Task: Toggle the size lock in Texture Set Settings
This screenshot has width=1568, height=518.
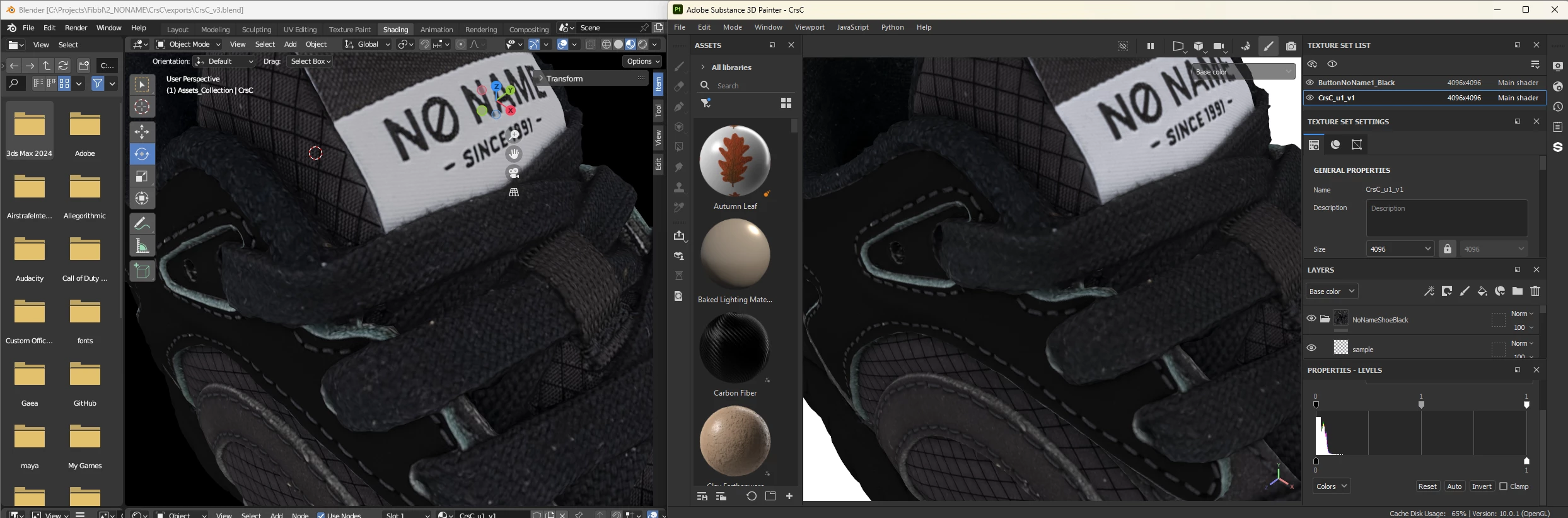Action: 1448,249
